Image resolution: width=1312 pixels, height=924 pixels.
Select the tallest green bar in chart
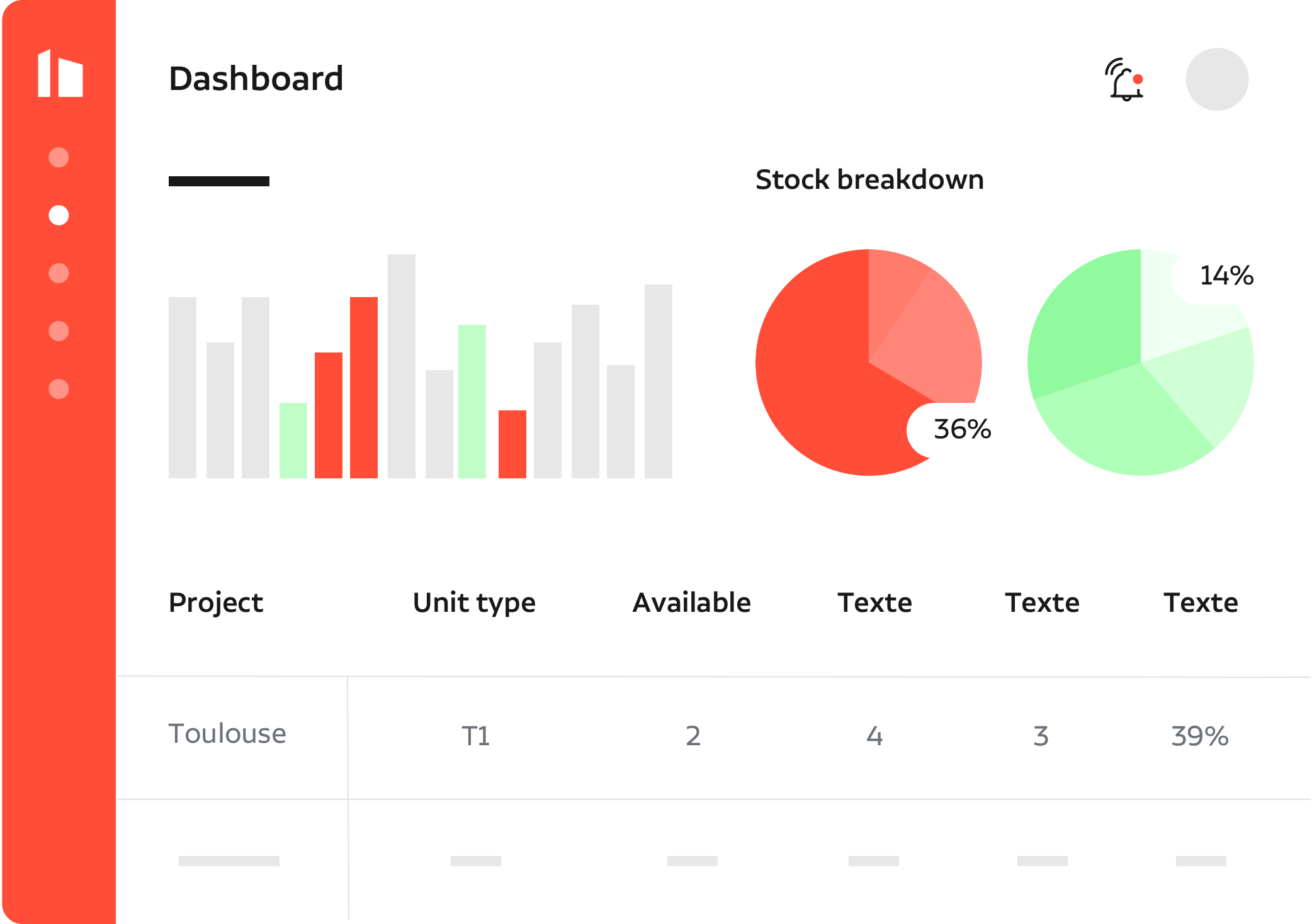pyautogui.click(x=472, y=402)
